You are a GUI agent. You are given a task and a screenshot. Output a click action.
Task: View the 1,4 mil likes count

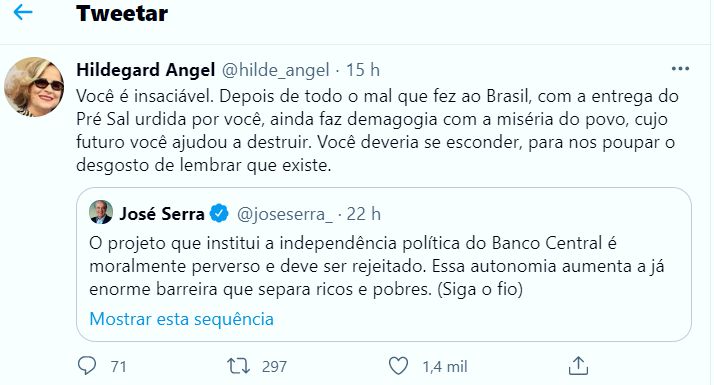[x=445, y=366]
